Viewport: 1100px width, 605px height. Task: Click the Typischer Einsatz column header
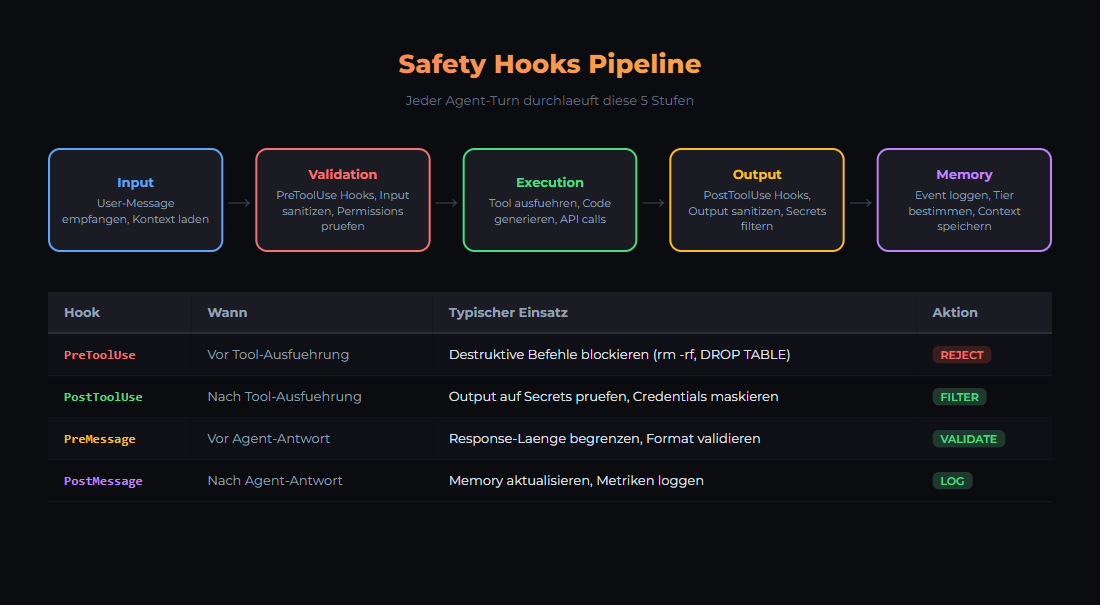[508, 313]
